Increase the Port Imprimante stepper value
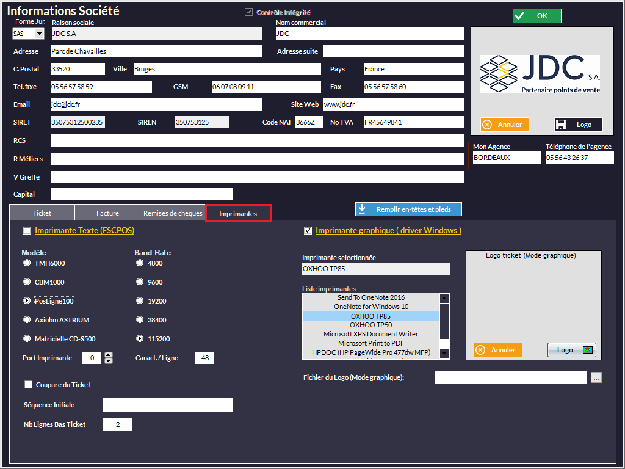 (x=96, y=354)
